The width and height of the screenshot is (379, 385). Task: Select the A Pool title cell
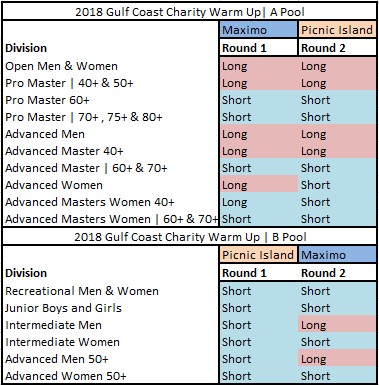click(x=190, y=12)
